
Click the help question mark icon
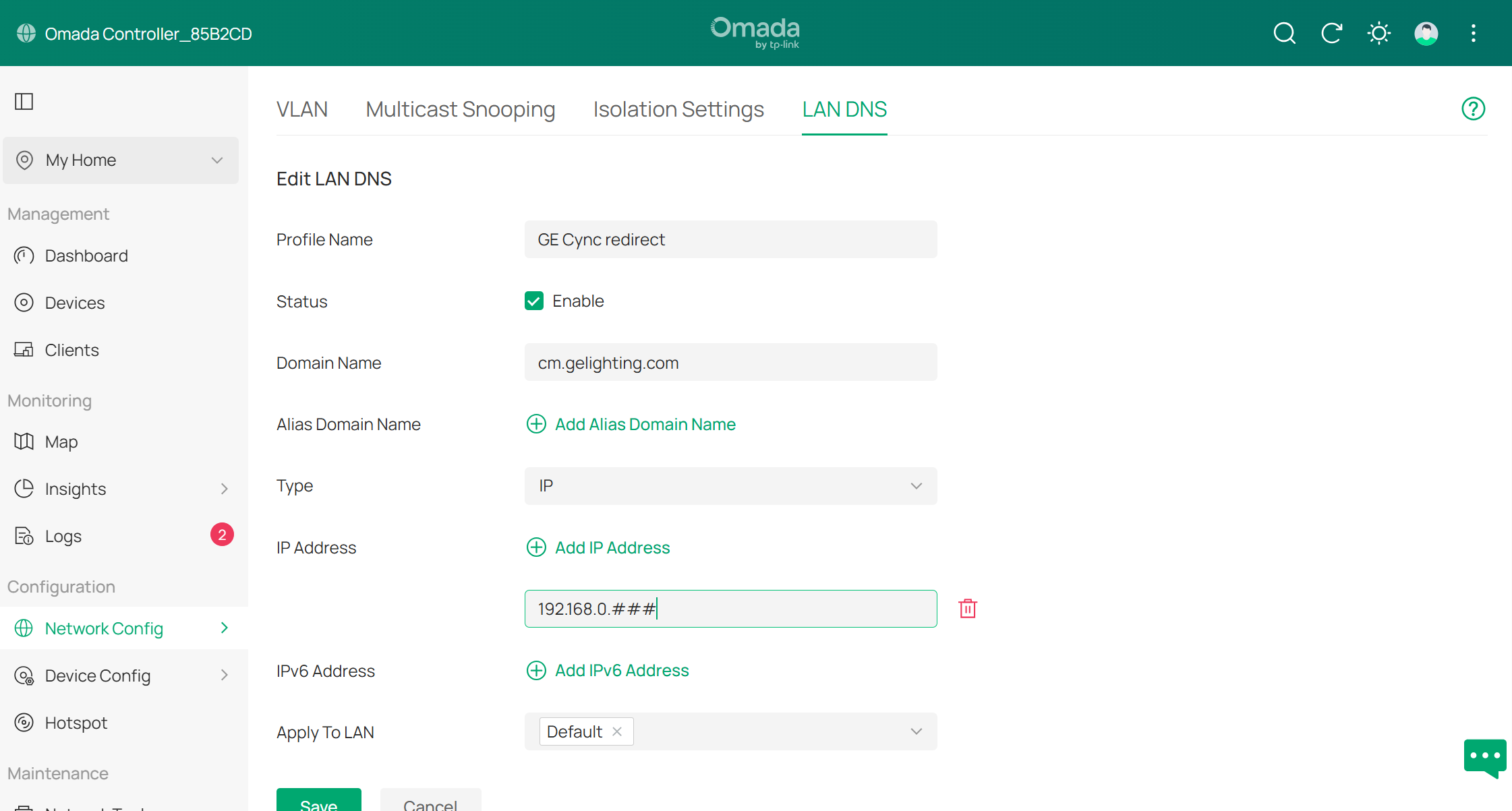pos(1473,109)
